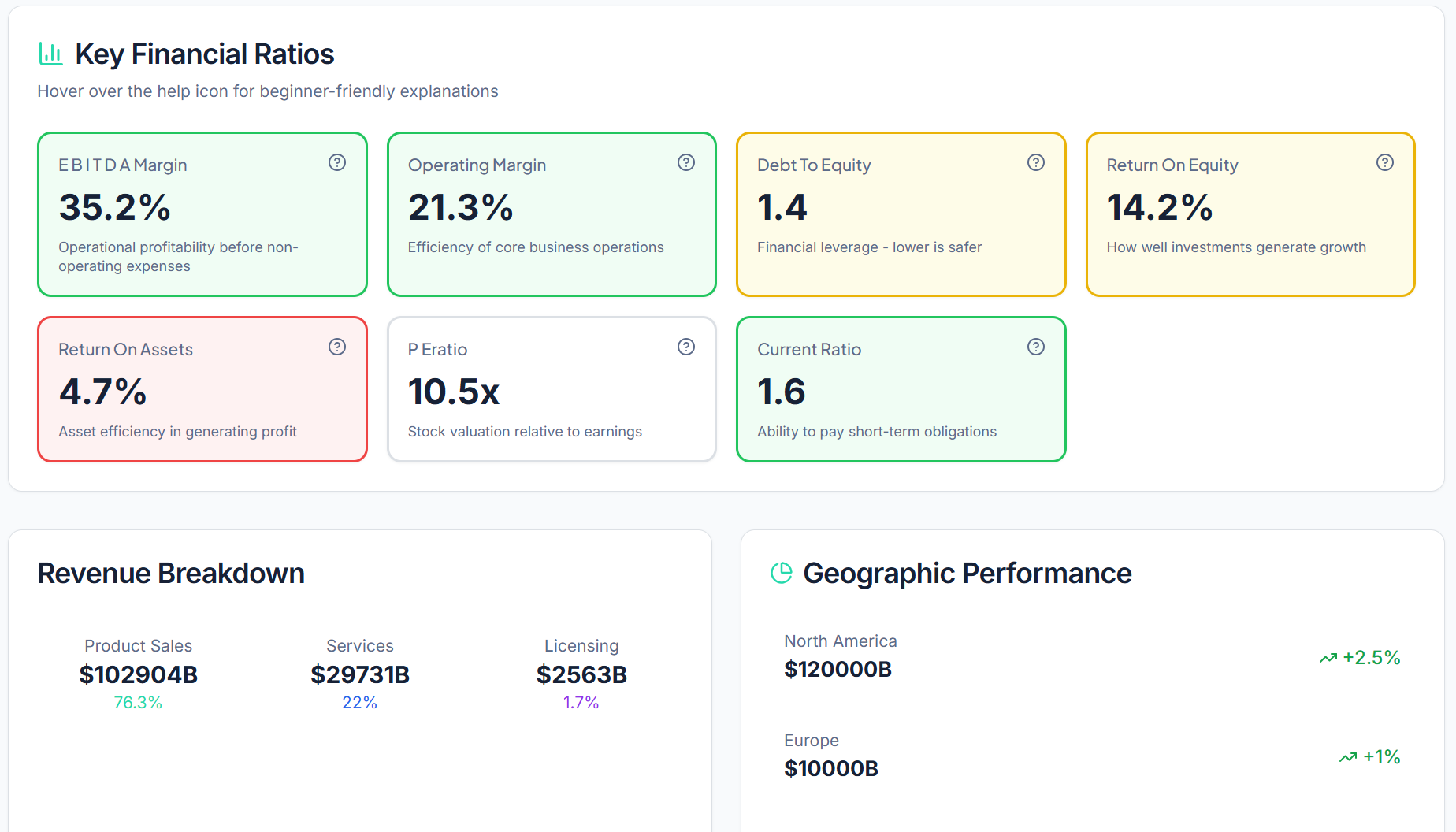Click the pie chart icon next to Geographic Performance
Screen dimensions: 1456x832
(780, 573)
